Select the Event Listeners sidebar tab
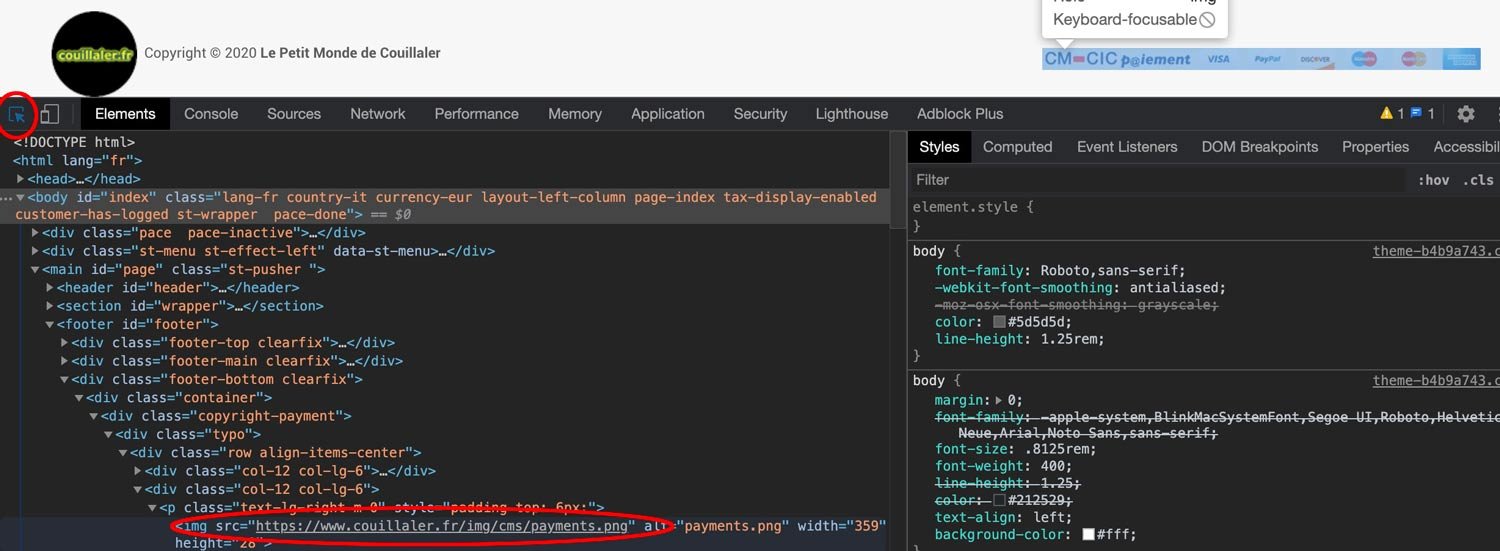This screenshot has width=1500, height=551. tap(1127, 147)
